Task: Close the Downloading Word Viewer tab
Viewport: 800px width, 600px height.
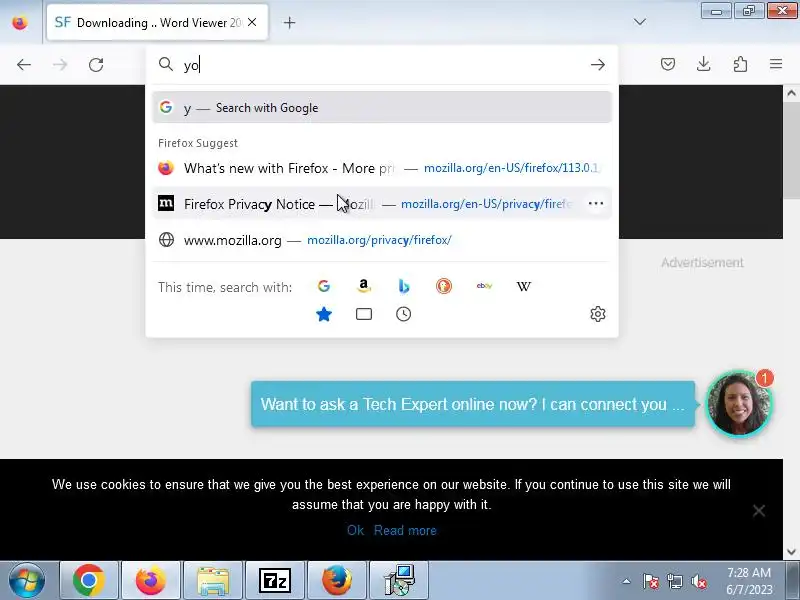Action: [x=252, y=22]
